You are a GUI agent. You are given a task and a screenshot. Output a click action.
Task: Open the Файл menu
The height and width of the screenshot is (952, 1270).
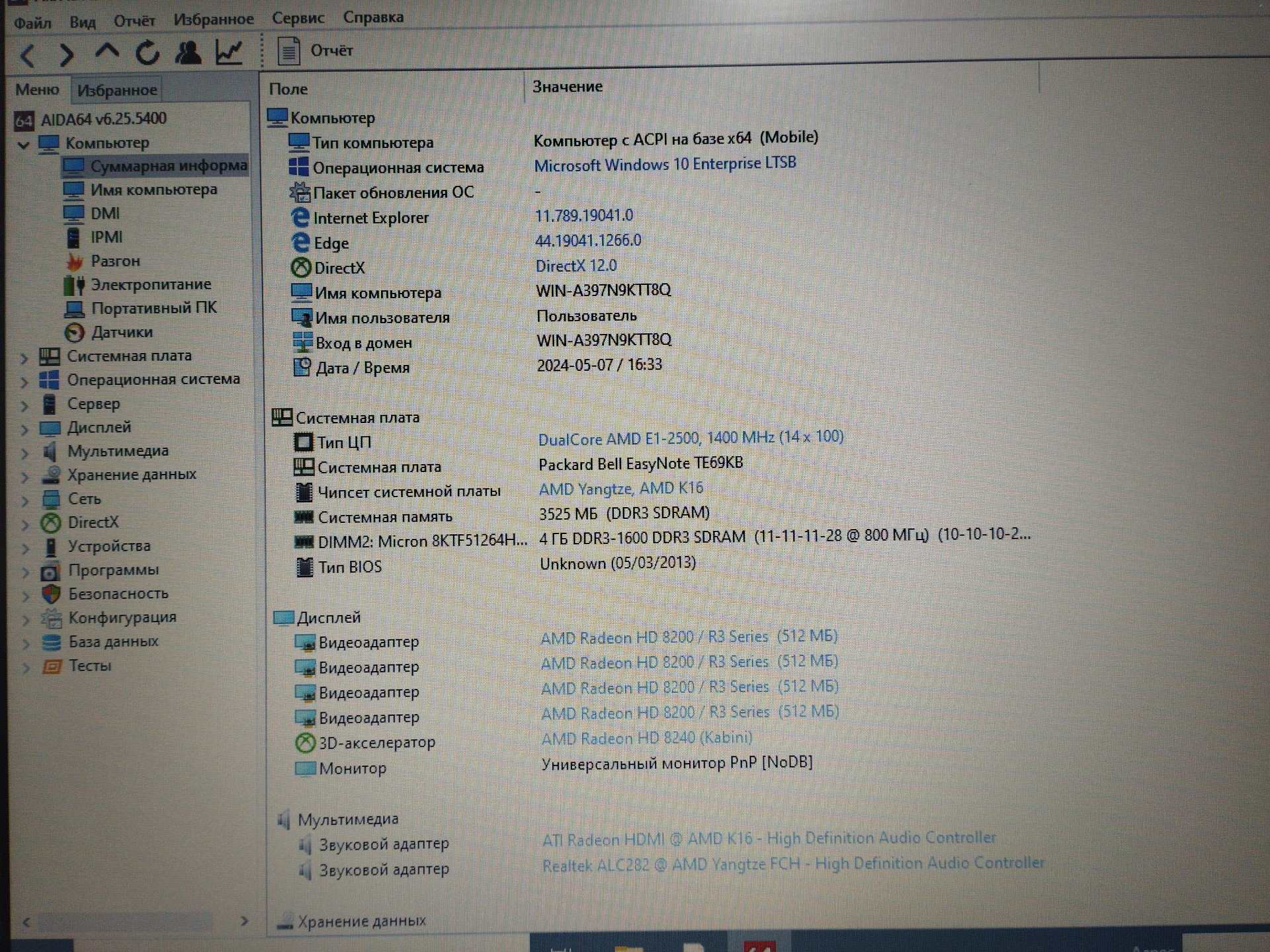(x=32, y=22)
